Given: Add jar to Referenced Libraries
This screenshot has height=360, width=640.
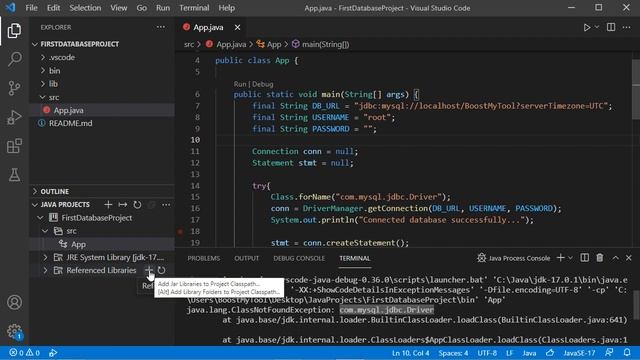Looking at the screenshot, I should (x=149, y=270).
